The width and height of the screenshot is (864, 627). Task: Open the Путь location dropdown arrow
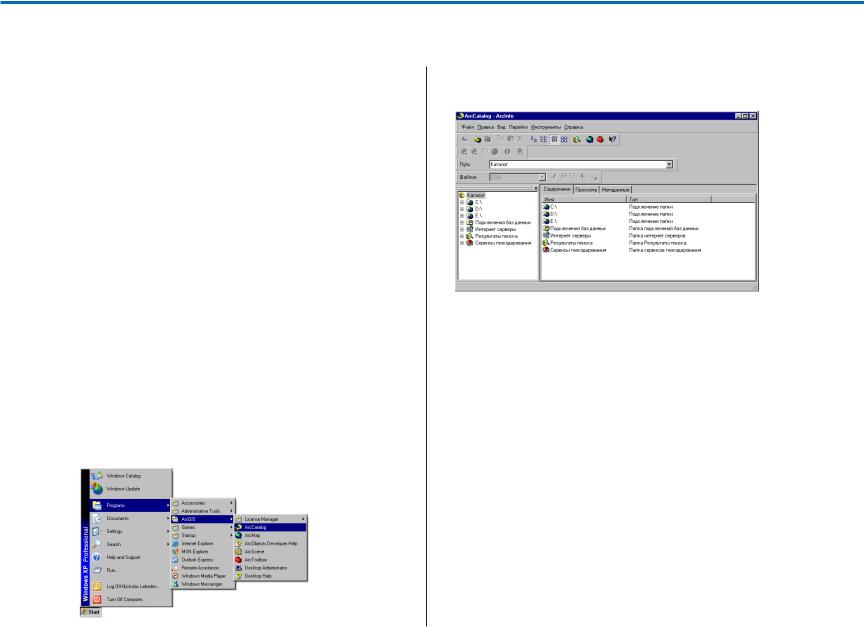(669, 164)
